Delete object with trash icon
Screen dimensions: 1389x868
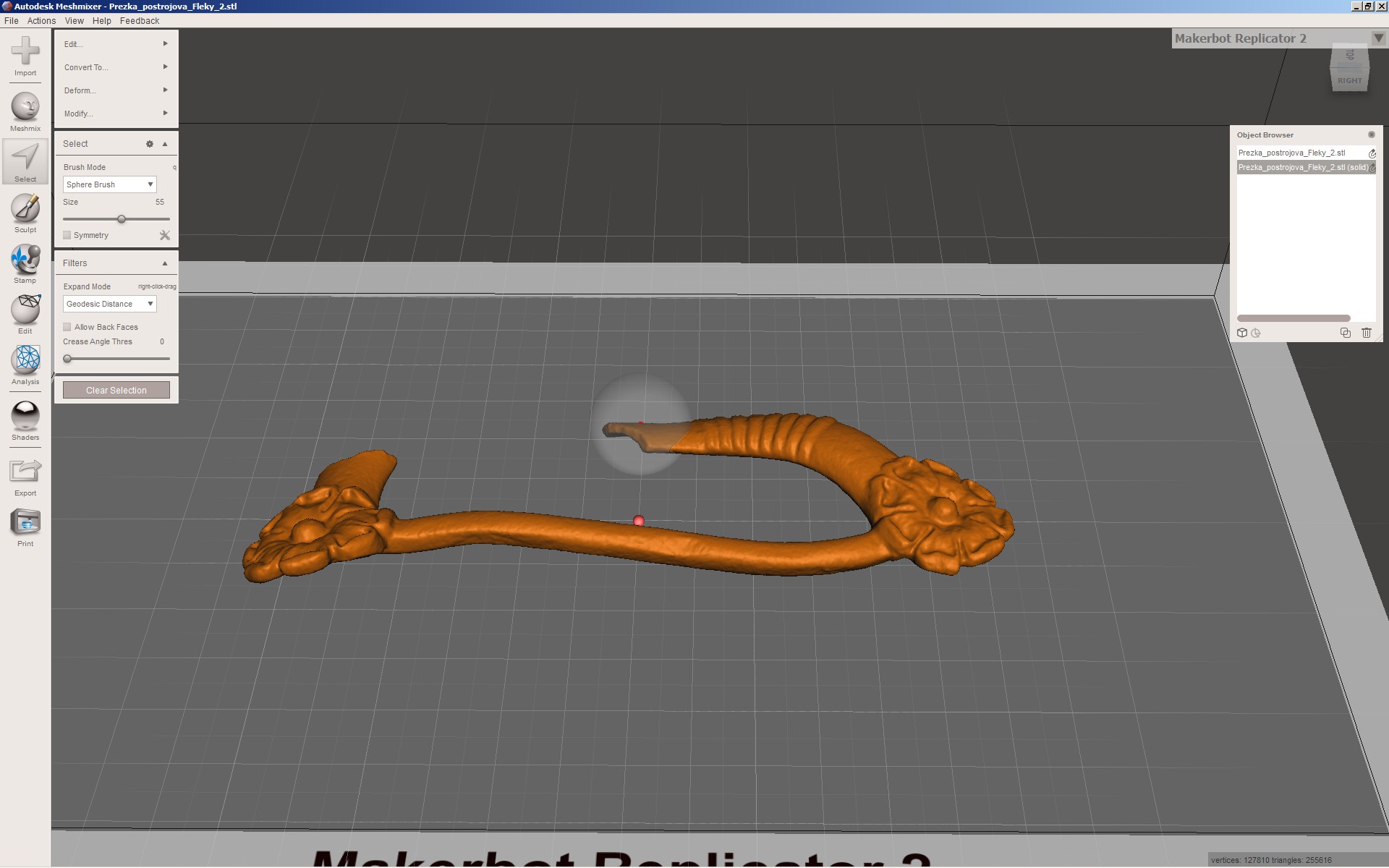click(1366, 333)
